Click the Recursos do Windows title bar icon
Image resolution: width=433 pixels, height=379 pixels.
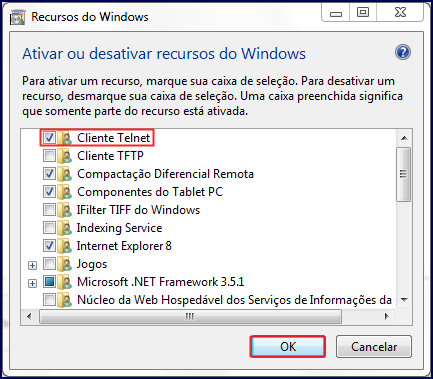click(x=17, y=17)
